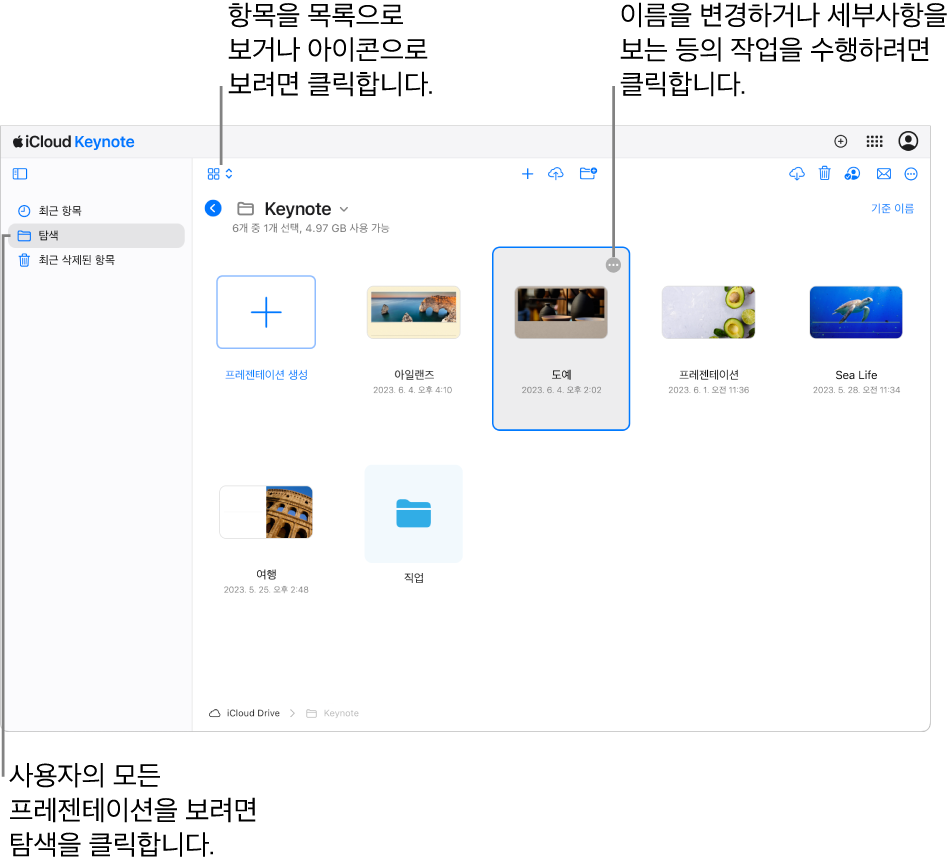Click the download from cloud icon
This screenshot has height=865, width=952.
pos(797,174)
